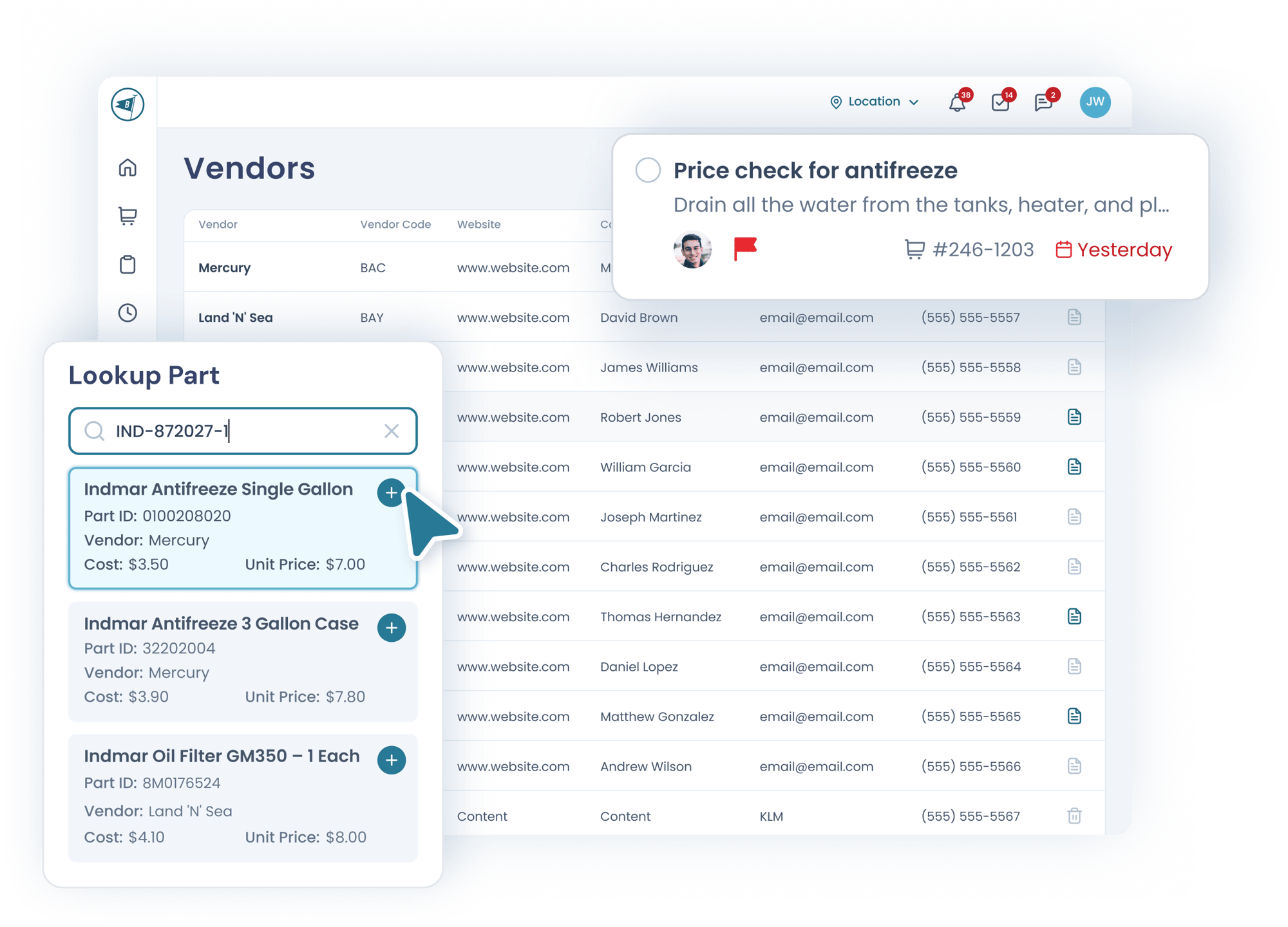
Task: Open notifications bell with 38 badge
Action: [x=957, y=103]
